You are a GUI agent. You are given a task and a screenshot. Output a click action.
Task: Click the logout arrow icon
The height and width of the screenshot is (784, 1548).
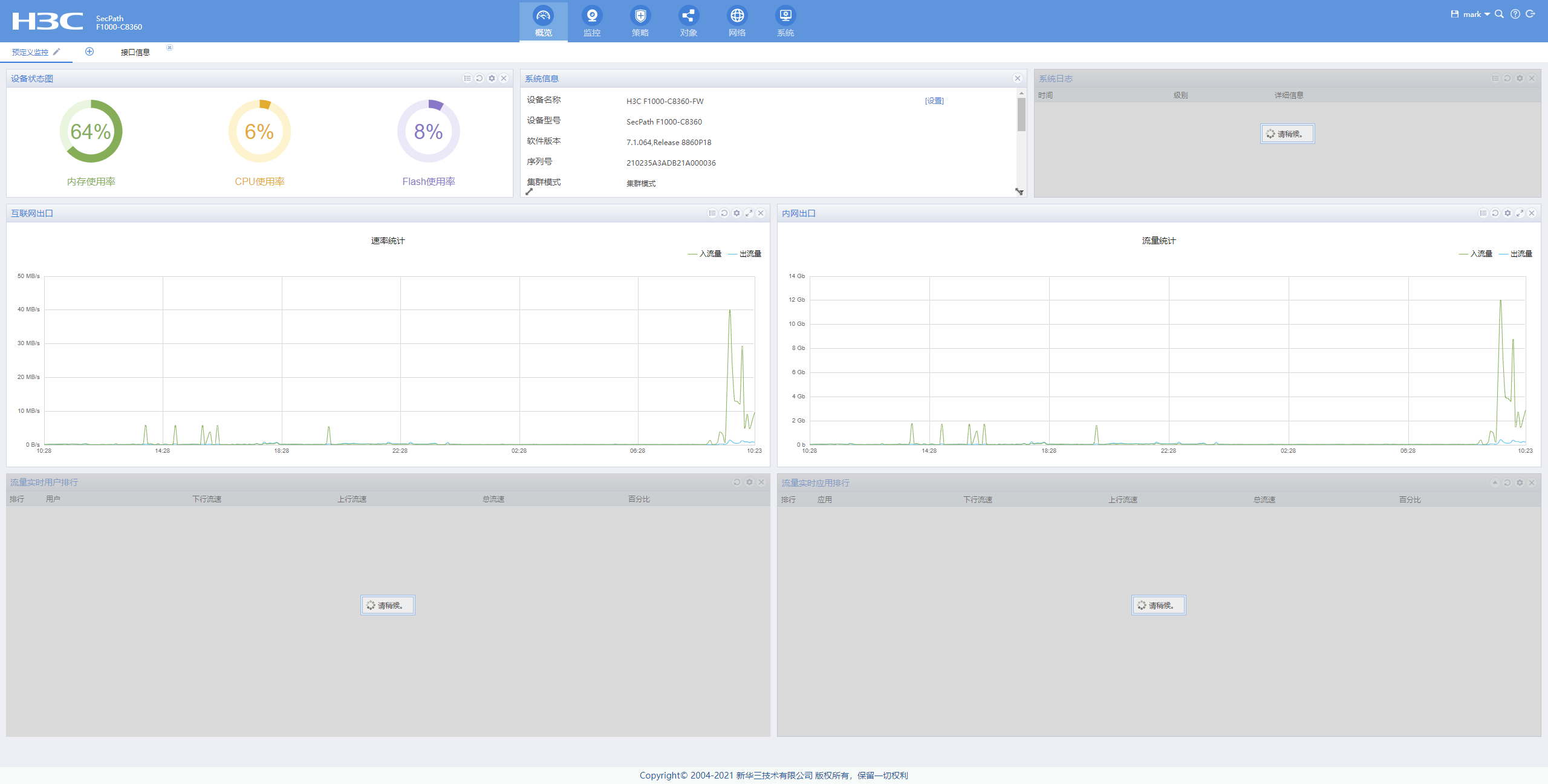coord(1530,14)
